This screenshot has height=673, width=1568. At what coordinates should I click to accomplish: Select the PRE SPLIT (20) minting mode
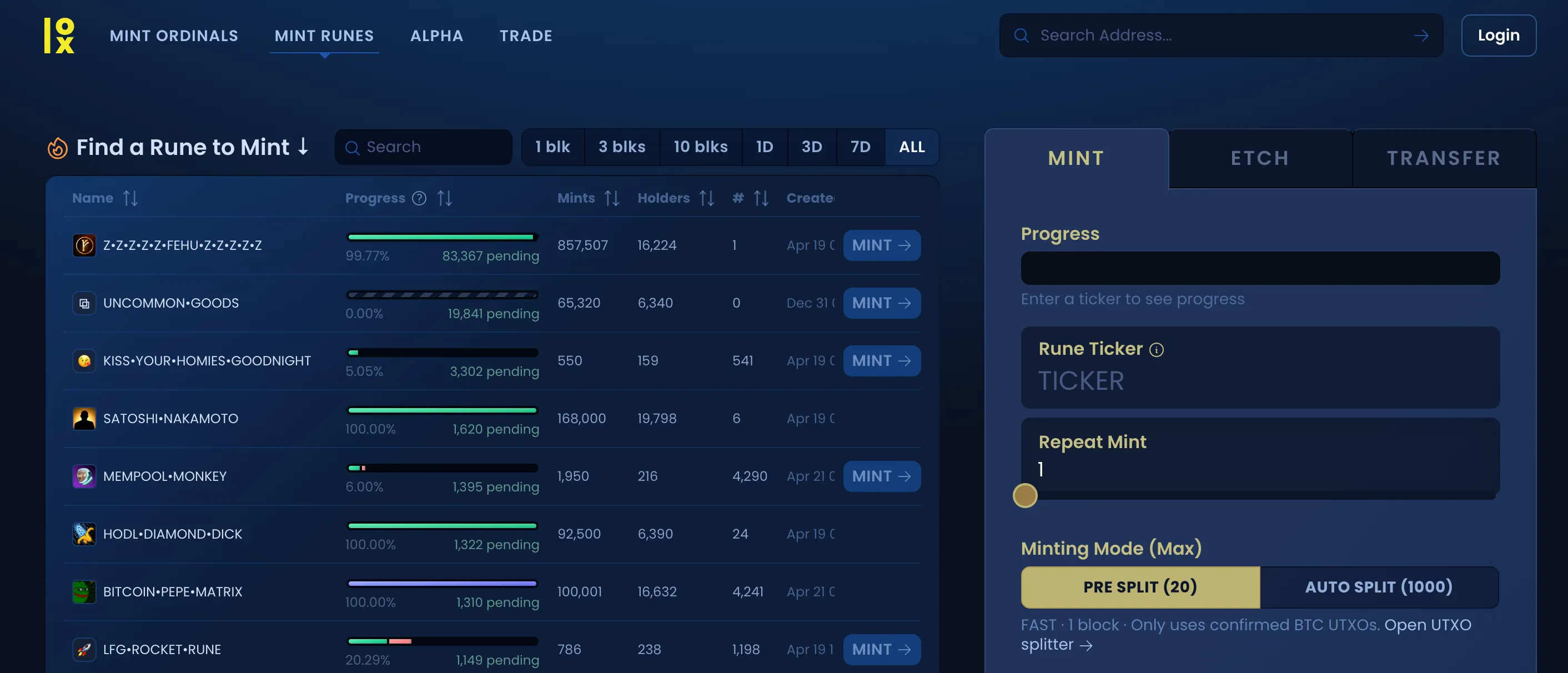pos(1139,586)
